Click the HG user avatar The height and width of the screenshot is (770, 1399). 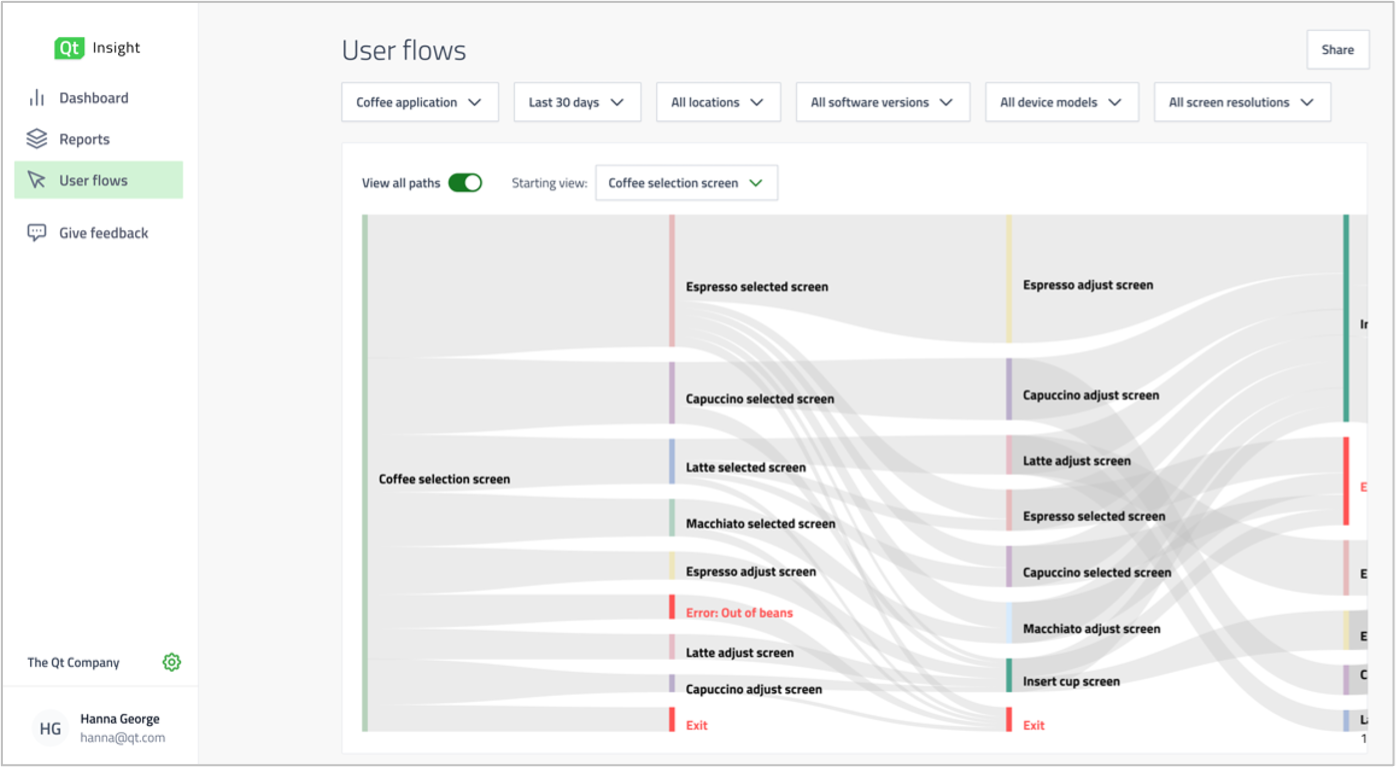[x=50, y=729]
